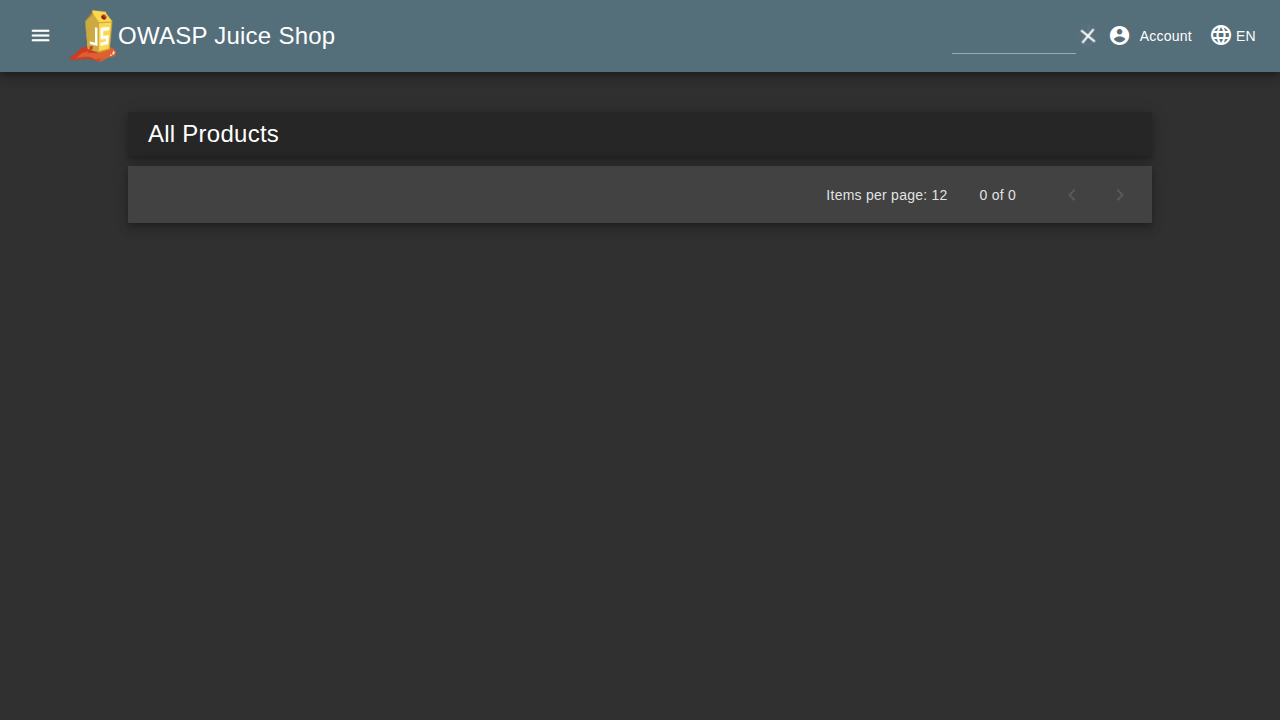Expand the items per page value 12

pyautogui.click(x=939, y=195)
